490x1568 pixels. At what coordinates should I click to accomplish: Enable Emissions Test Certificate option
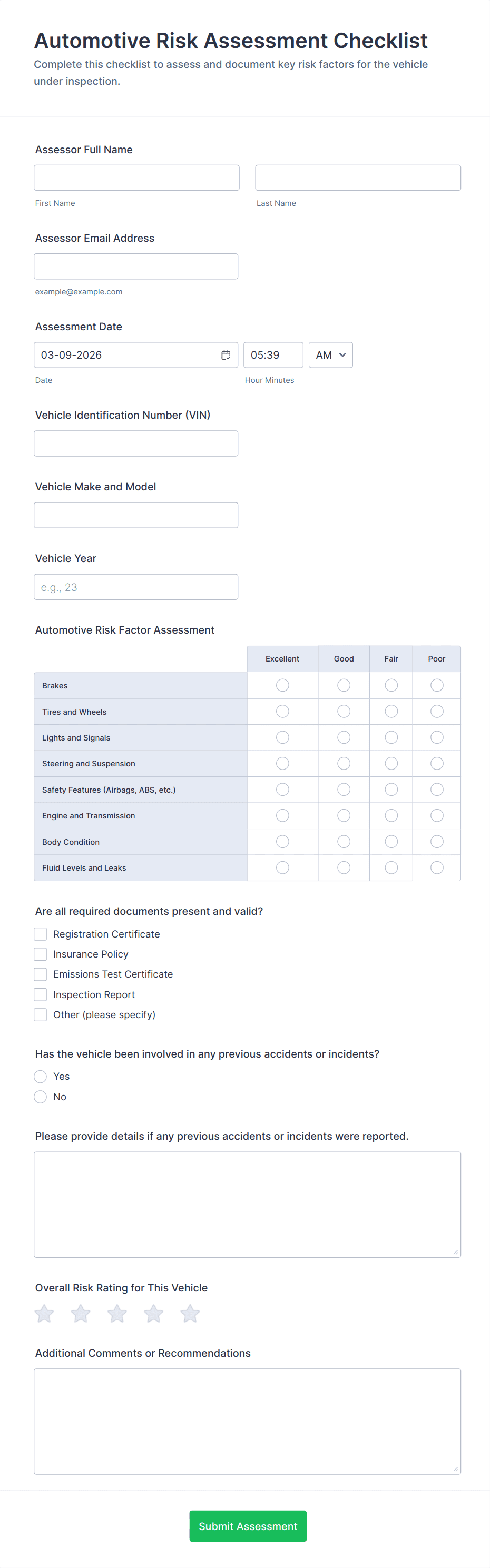(x=40, y=974)
